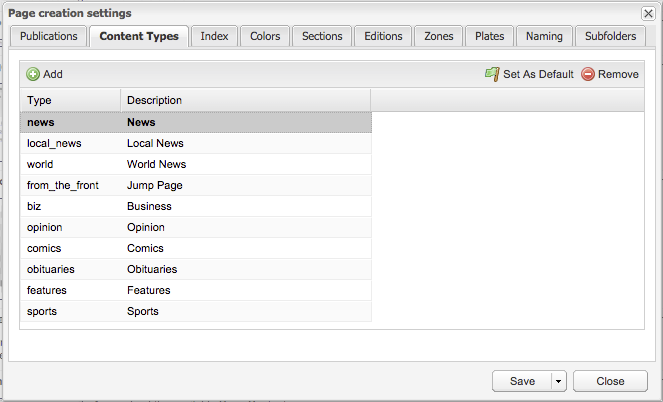
Task: Select the 'obituaries' type cell
Action: coord(71,269)
